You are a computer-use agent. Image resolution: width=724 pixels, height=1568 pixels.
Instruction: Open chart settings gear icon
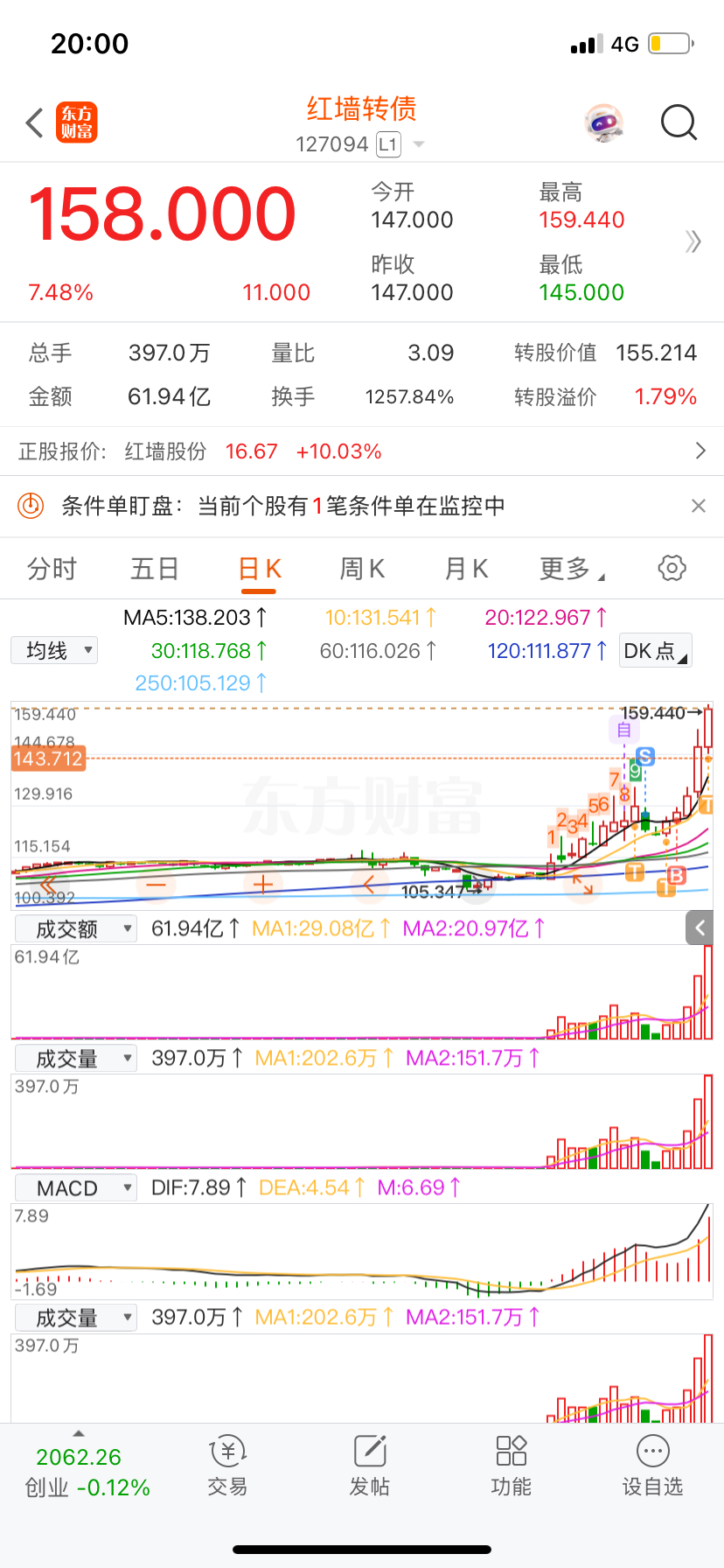(x=672, y=568)
